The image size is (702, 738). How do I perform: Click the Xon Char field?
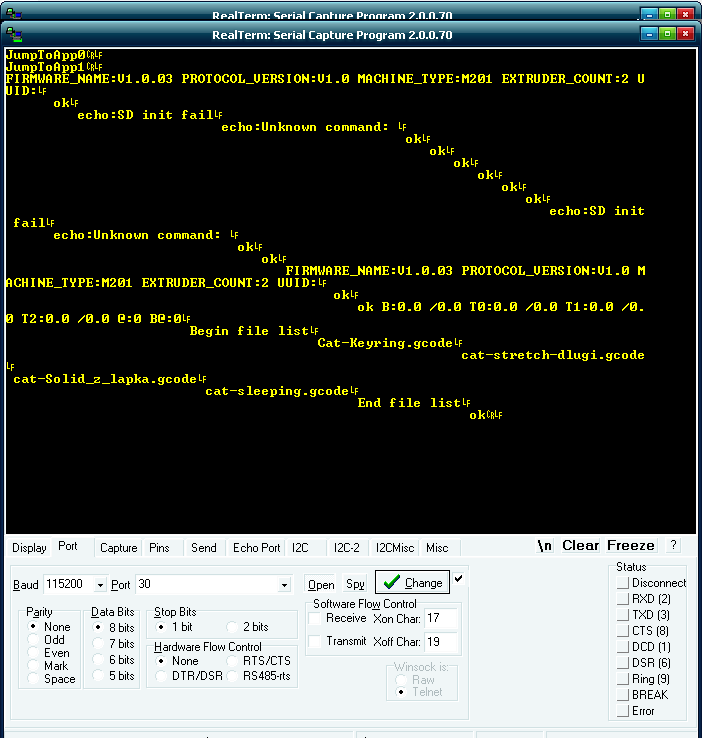(440, 618)
